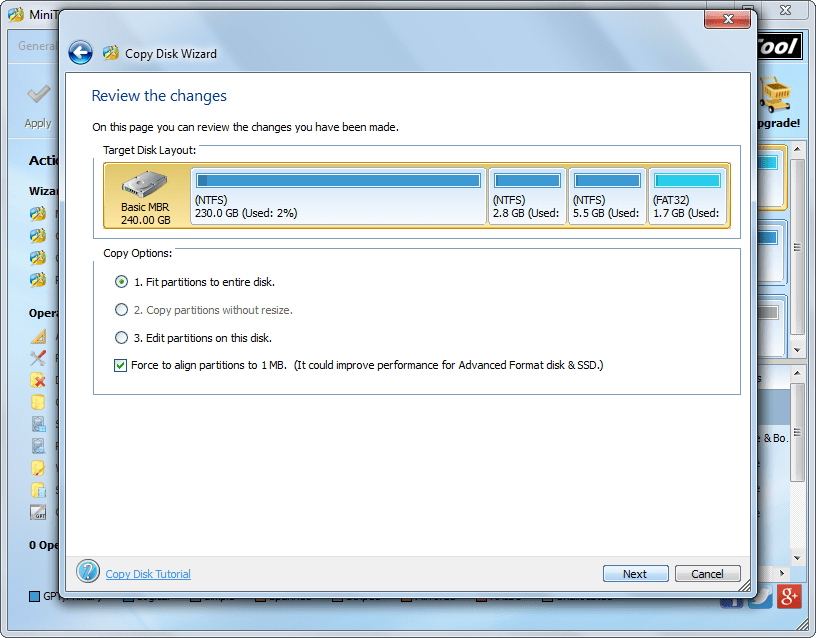The image size is (816, 638).
Task: Go back with the blue arrow button
Action: tap(81, 53)
